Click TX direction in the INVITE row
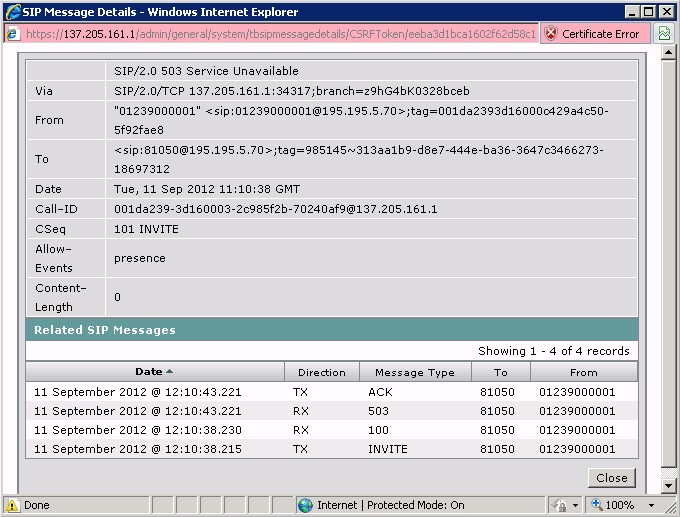This screenshot has width=680, height=517. pos(300,449)
